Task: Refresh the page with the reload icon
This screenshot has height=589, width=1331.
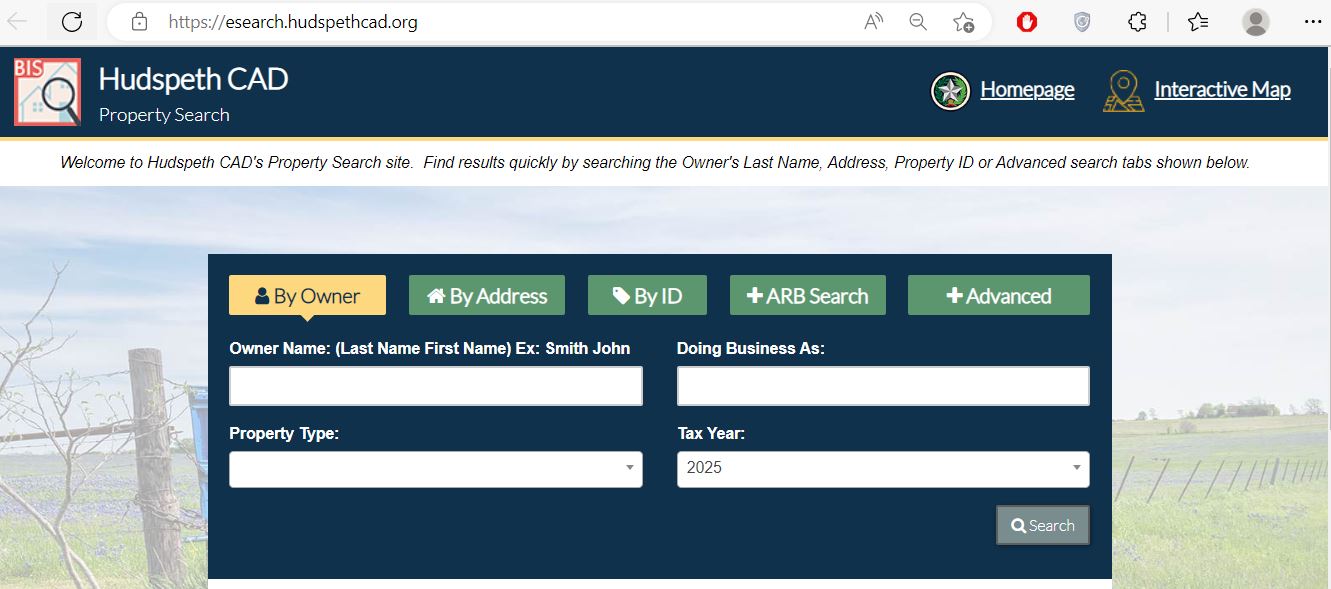Action: 72,22
